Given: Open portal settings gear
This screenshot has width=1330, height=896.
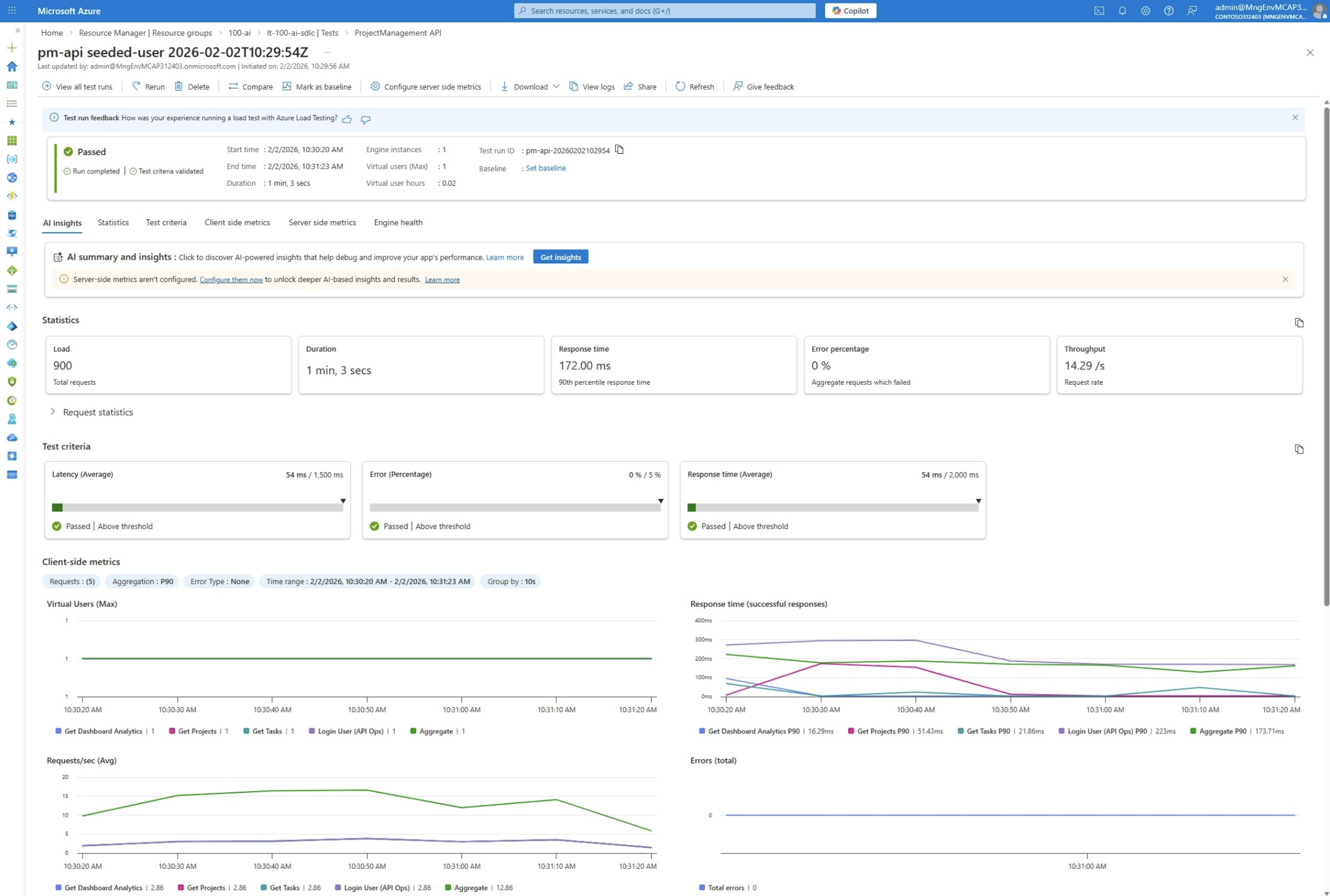Looking at the screenshot, I should click(1145, 10).
